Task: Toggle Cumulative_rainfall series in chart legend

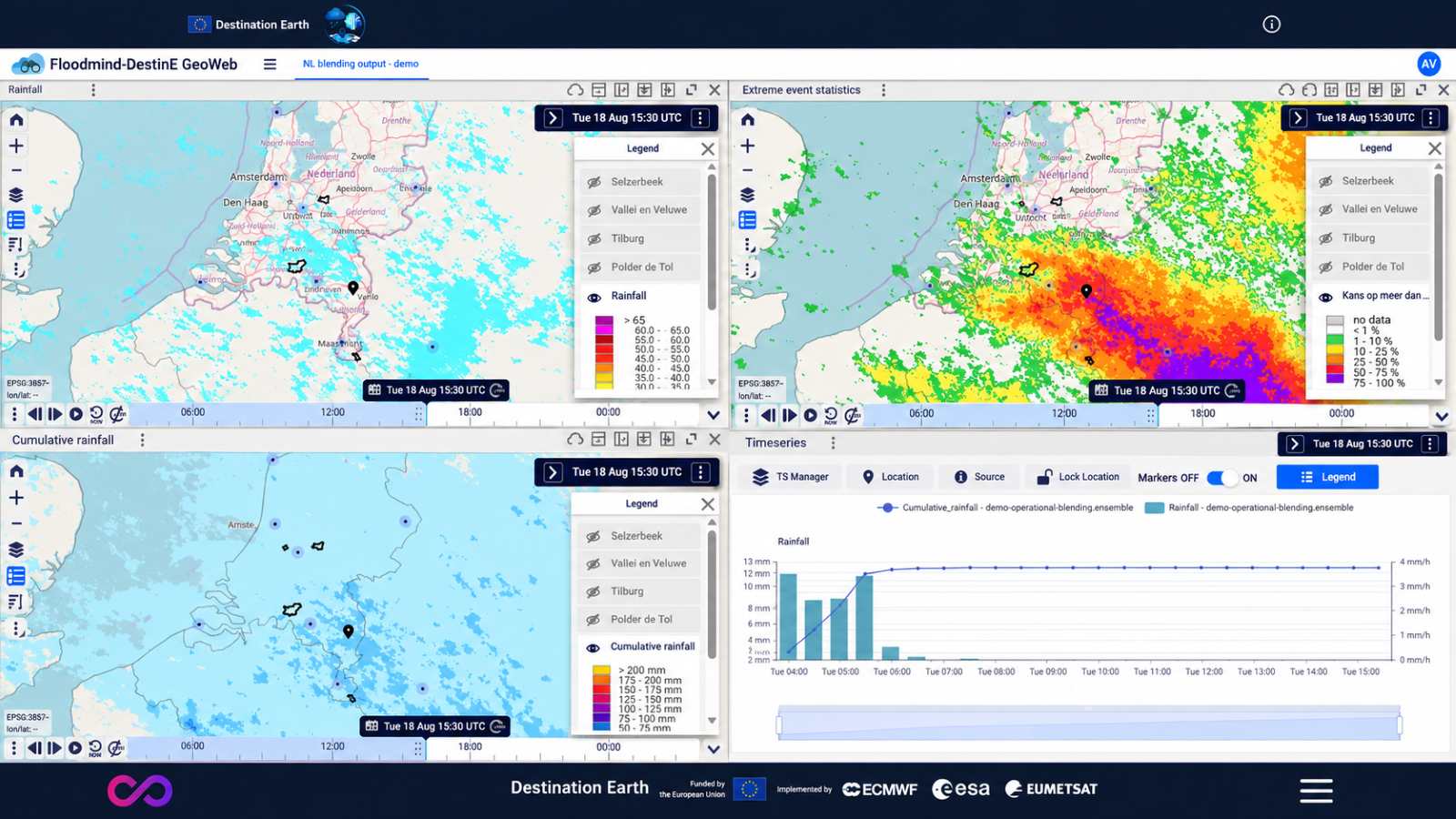Action: pos(1006,508)
